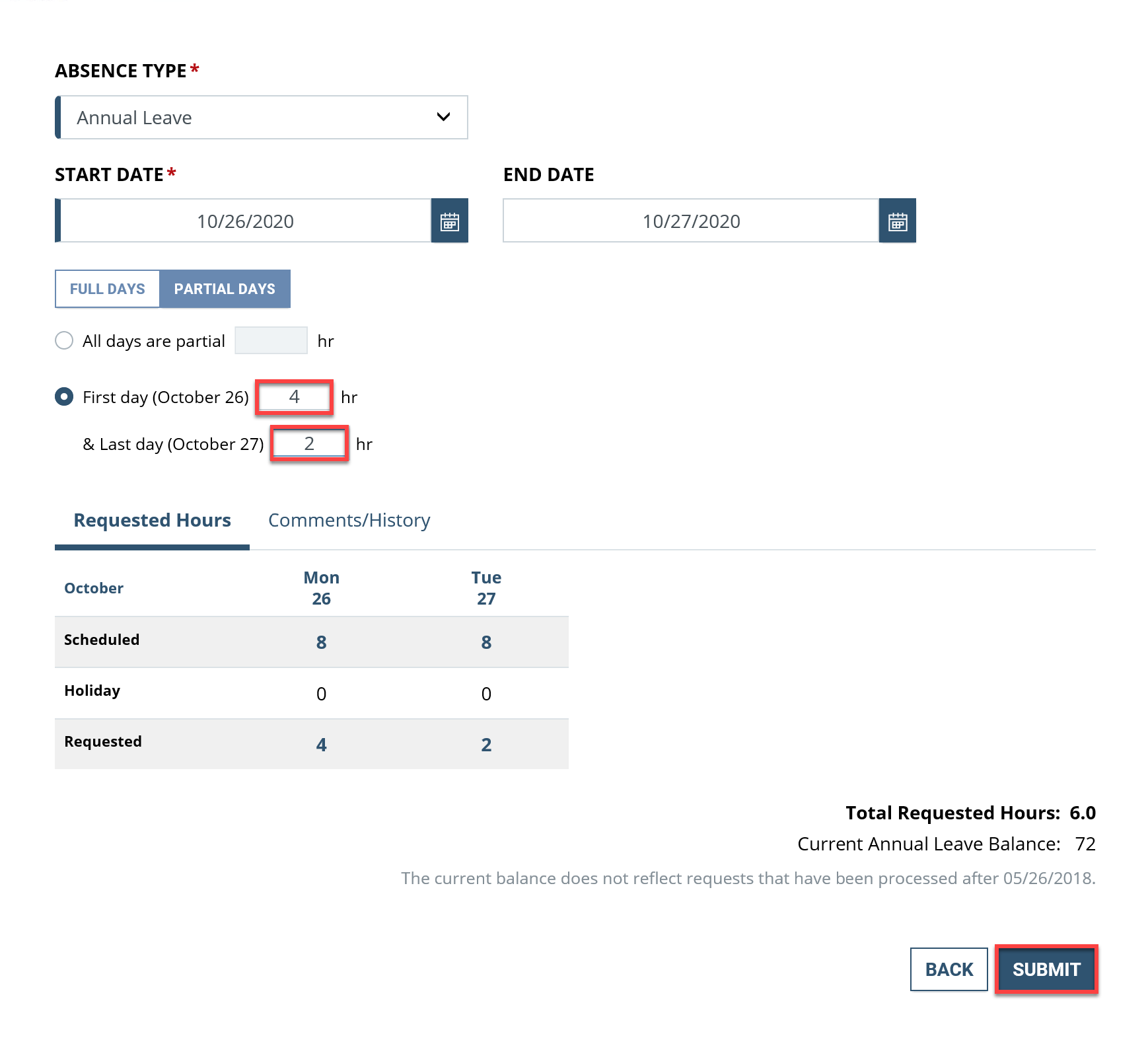The width and height of the screenshot is (1148, 1044).
Task: Select the All days are partial radio button
Action: pyautogui.click(x=64, y=340)
